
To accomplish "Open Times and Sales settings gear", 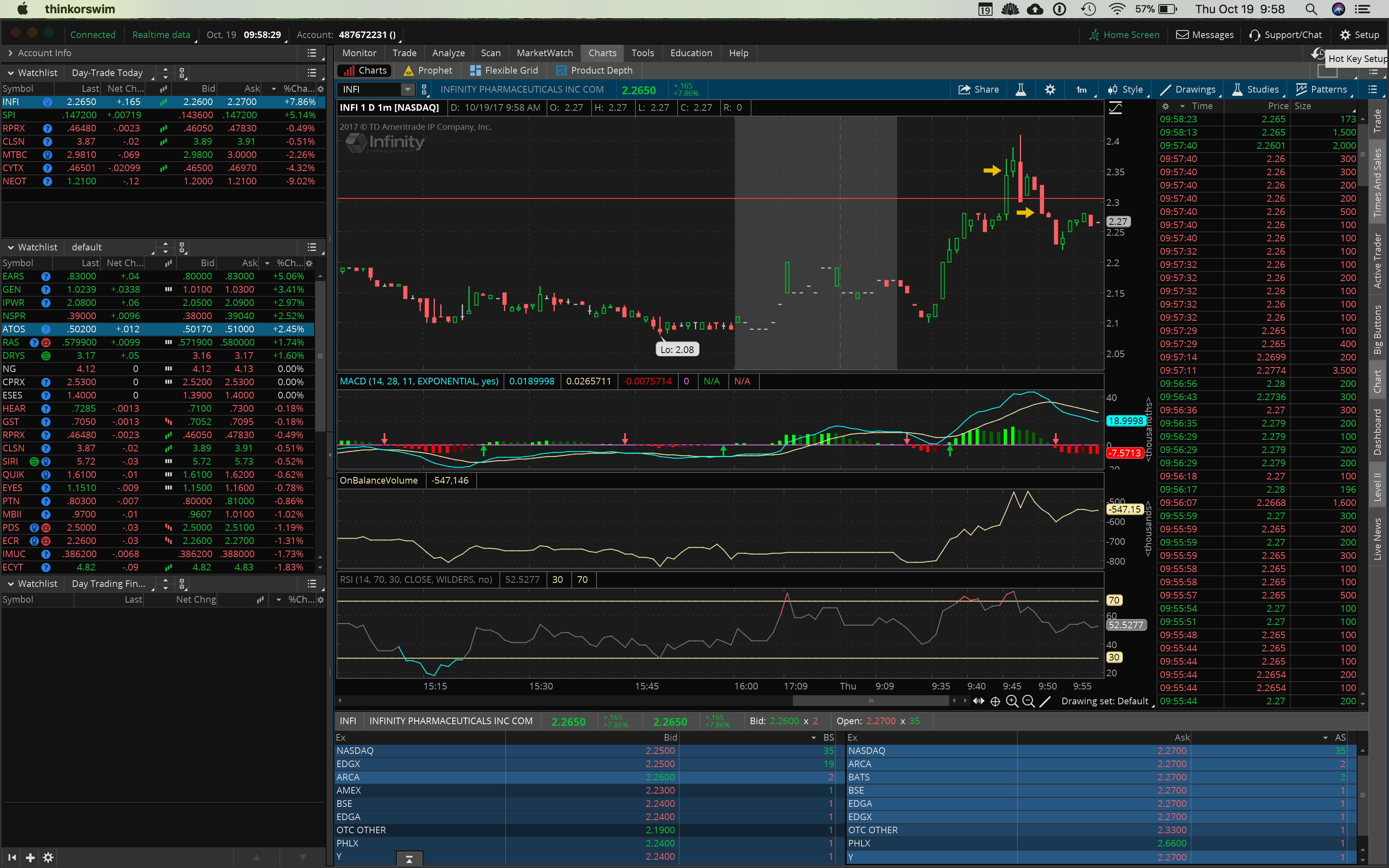I will pos(1165,106).
